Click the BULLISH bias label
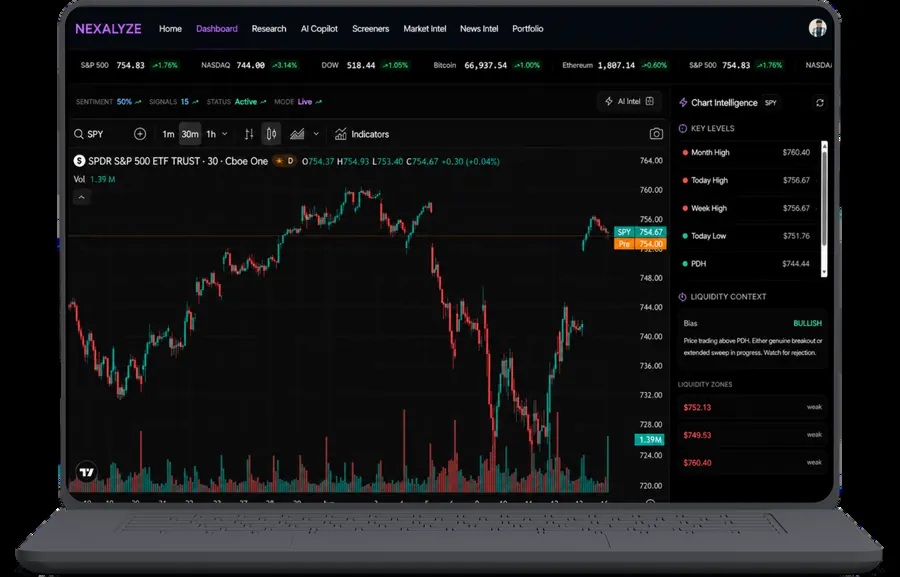 807,323
